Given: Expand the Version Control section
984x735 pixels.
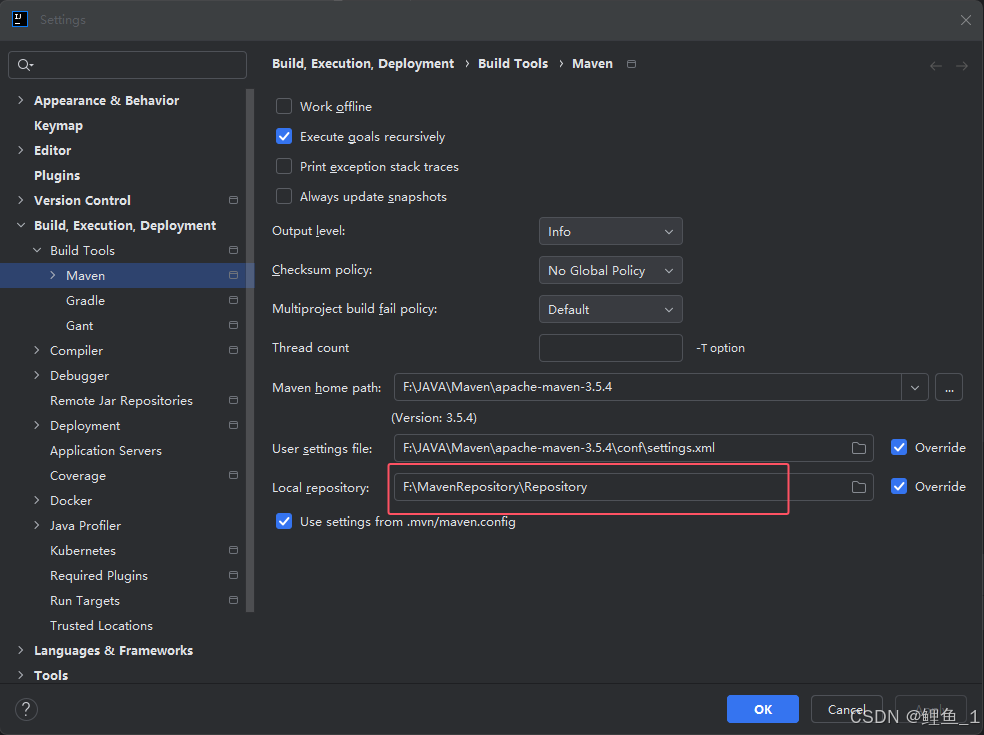Looking at the screenshot, I should [x=21, y=200].
